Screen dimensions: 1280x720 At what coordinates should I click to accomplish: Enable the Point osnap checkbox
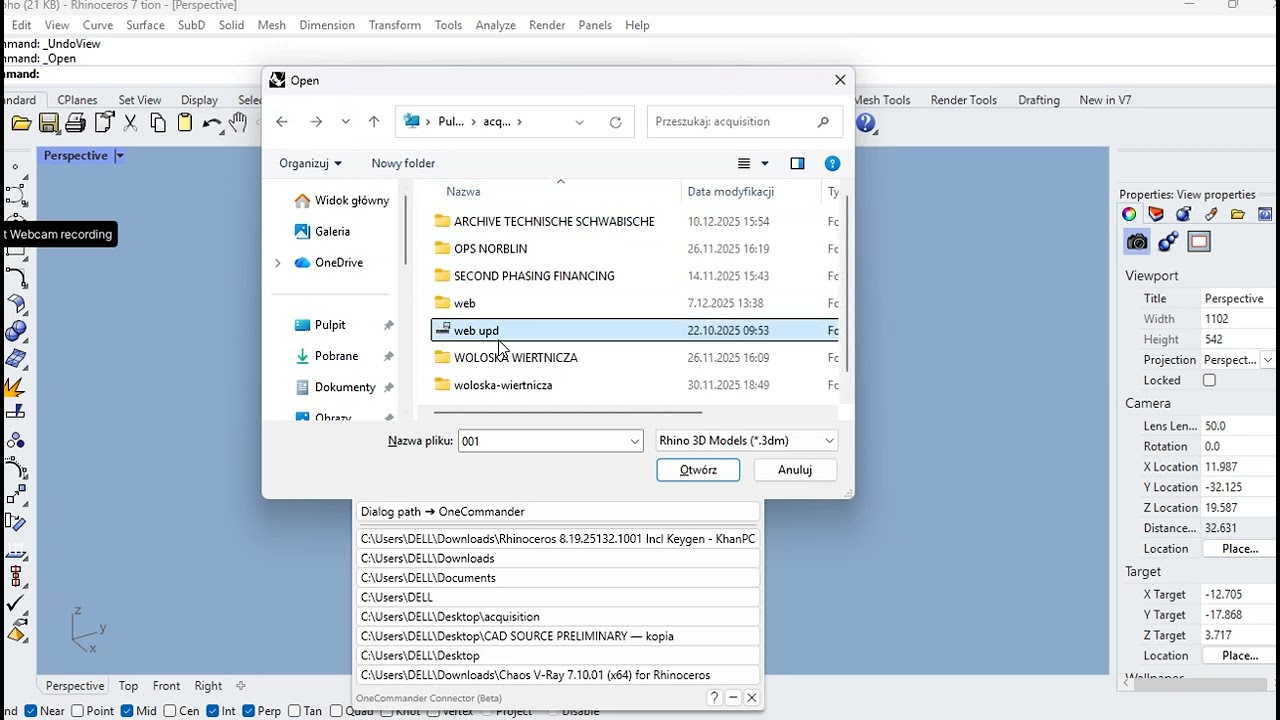click(77, 711)
